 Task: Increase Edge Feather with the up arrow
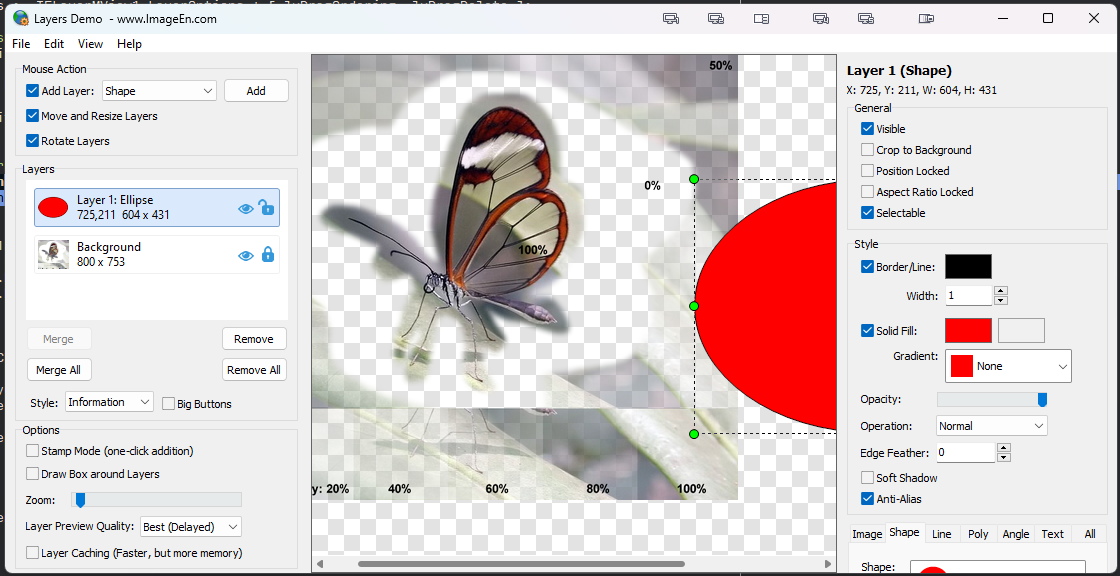[x=1004, y=448]
